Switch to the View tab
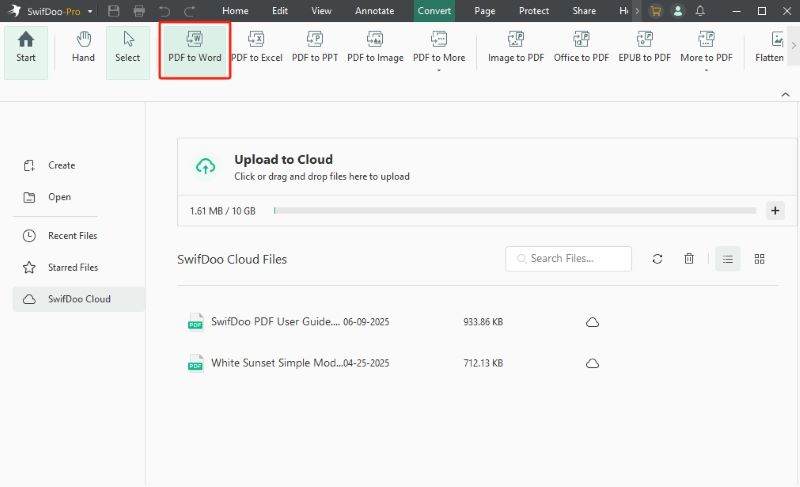 pos(321,11)
